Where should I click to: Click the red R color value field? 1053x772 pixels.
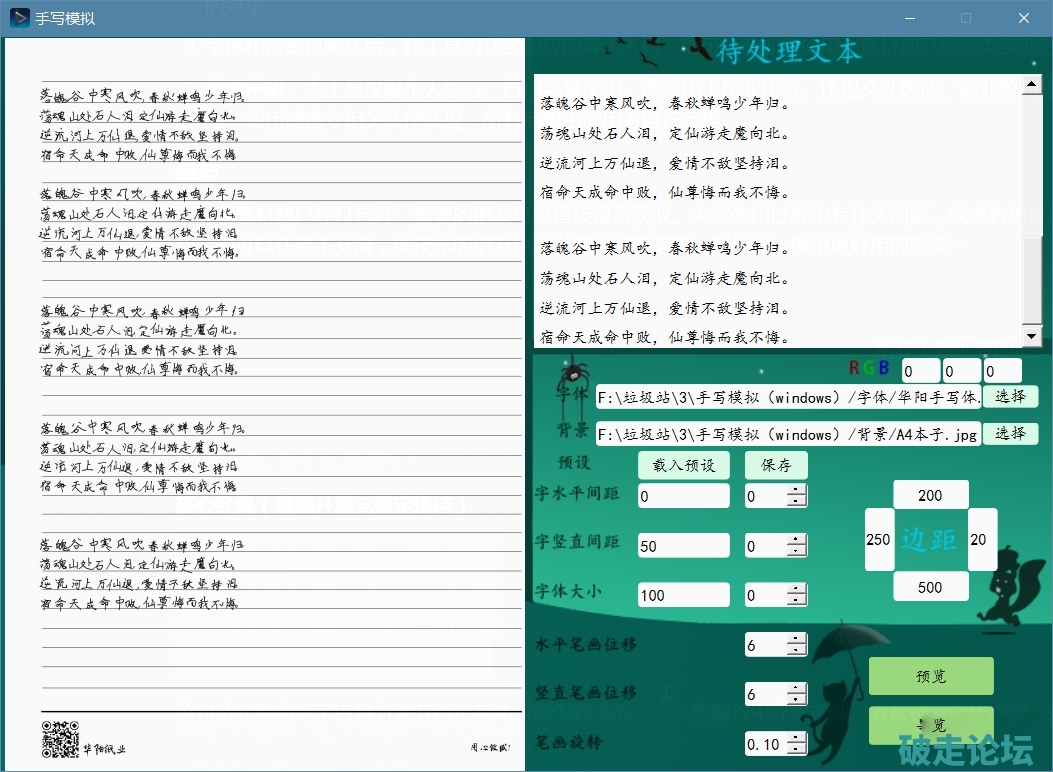click(x=921, y=371)
